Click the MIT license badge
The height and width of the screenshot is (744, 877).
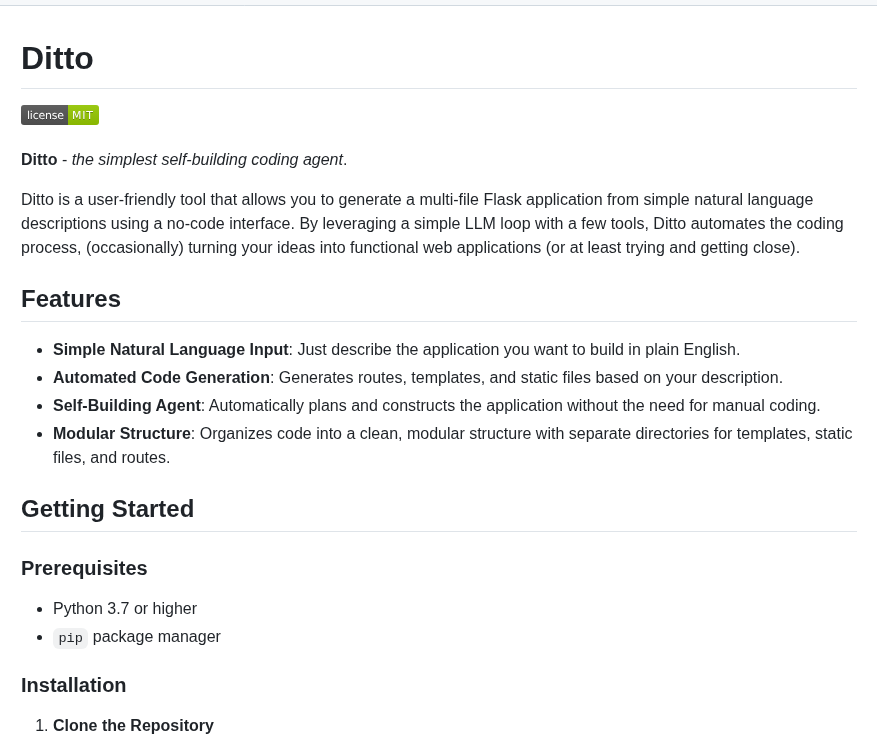tap(60, 115)
